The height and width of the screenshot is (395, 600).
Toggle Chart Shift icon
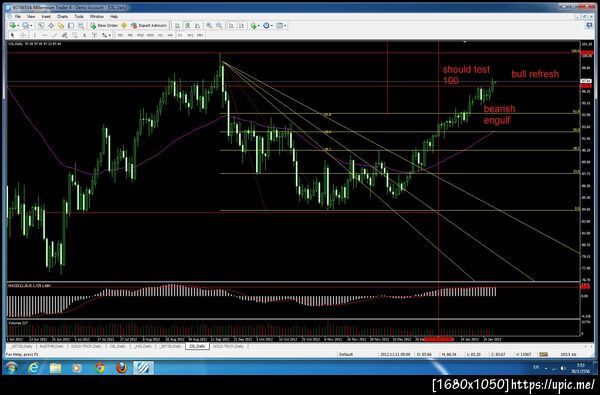tap(241, 26)
